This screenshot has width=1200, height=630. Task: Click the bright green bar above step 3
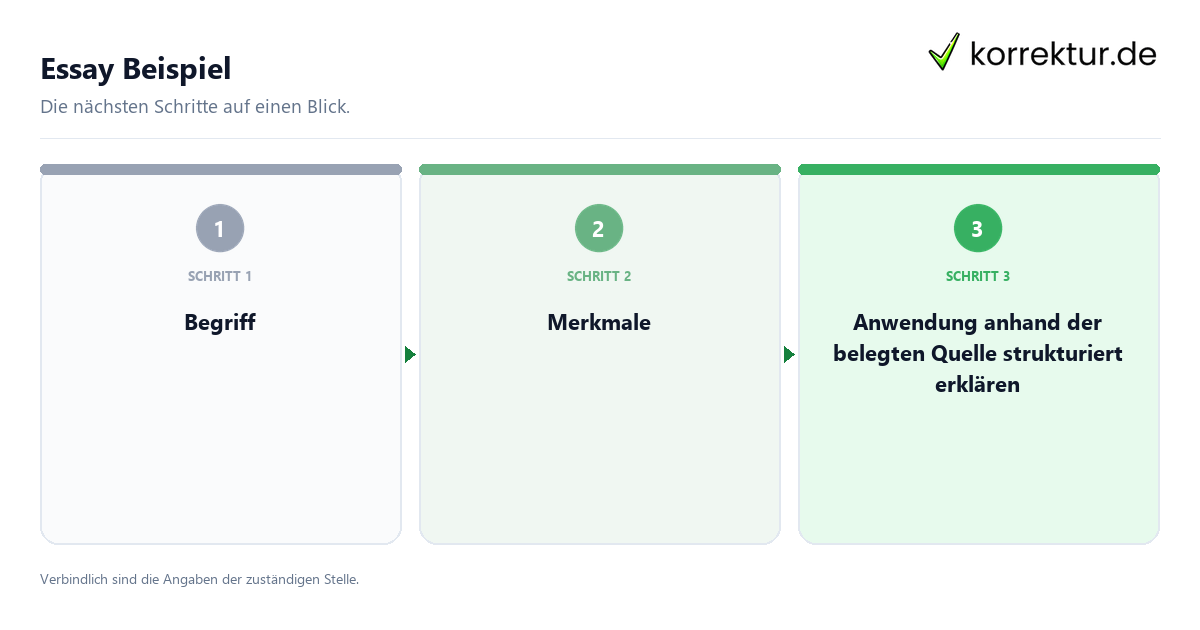tap(979, 169)
